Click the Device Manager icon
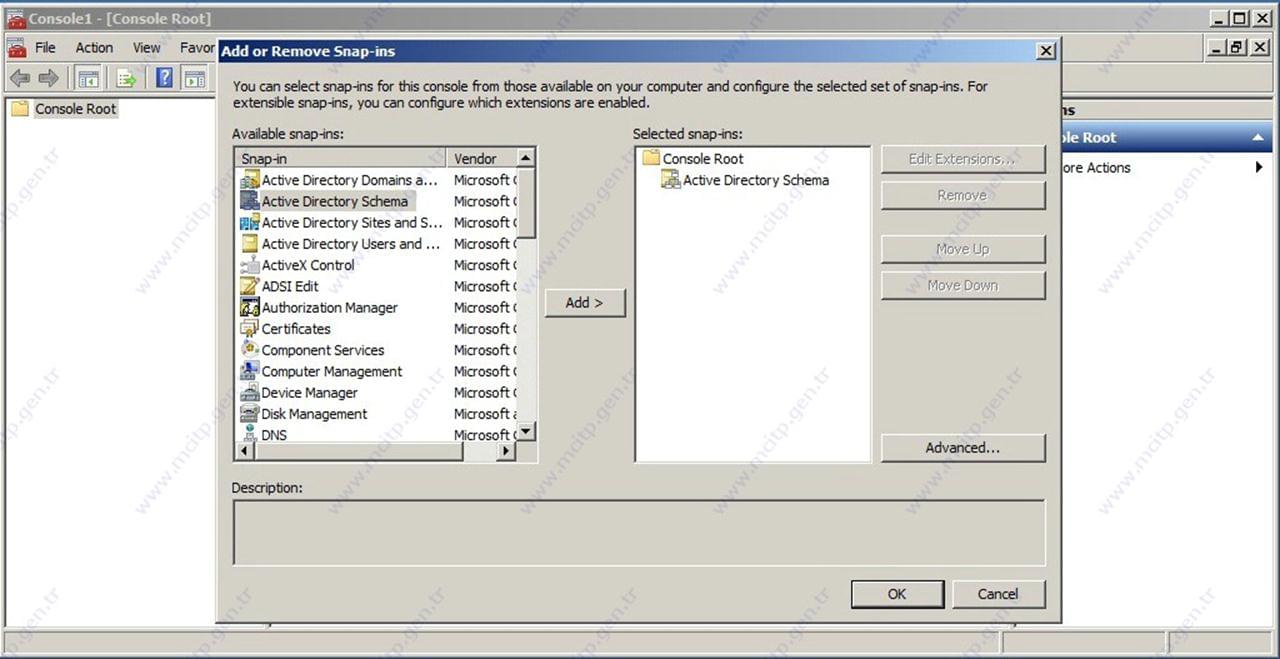This screenshot has width=1280, height=659. coord(250,392)
